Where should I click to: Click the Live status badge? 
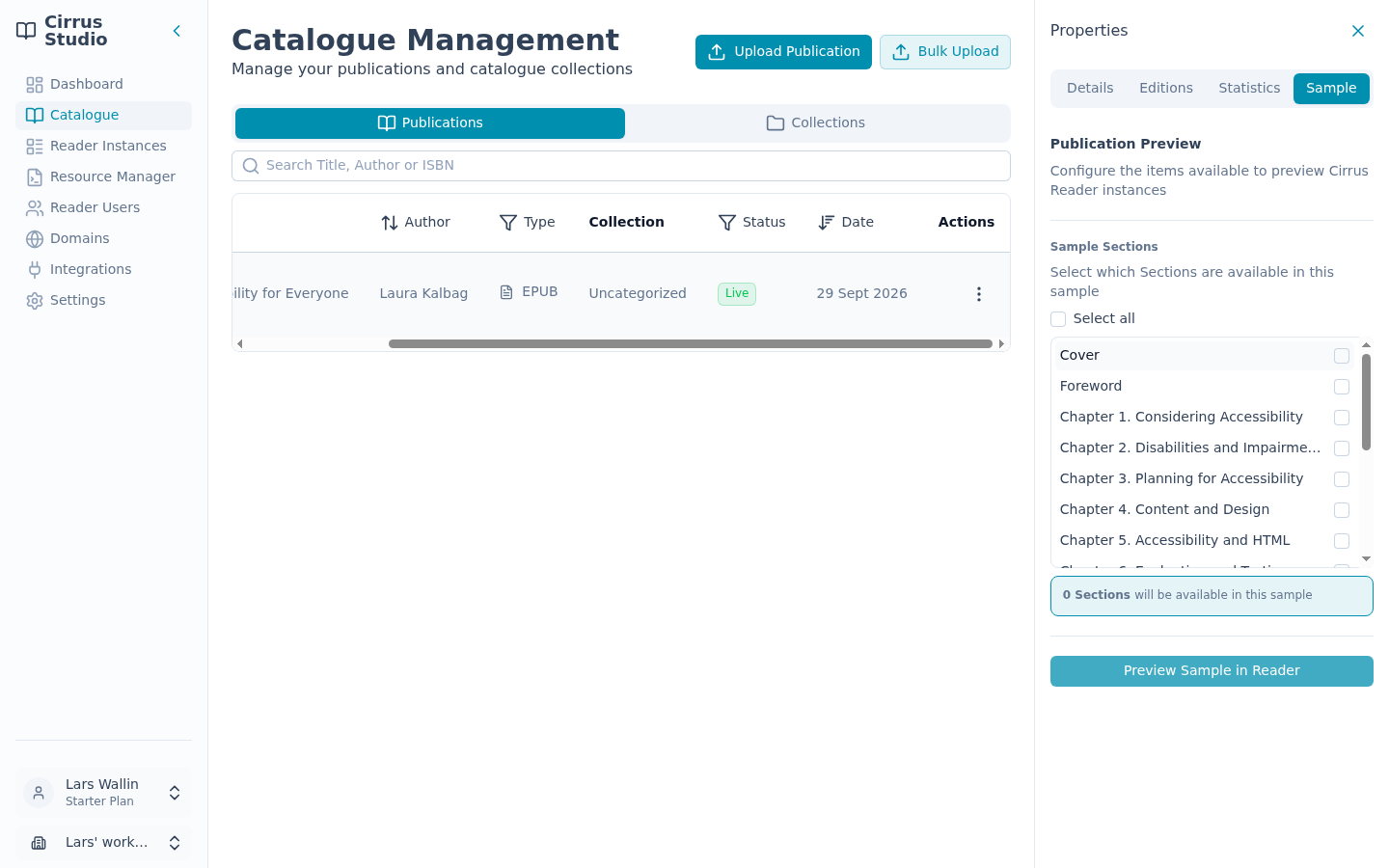click(737, 294)
